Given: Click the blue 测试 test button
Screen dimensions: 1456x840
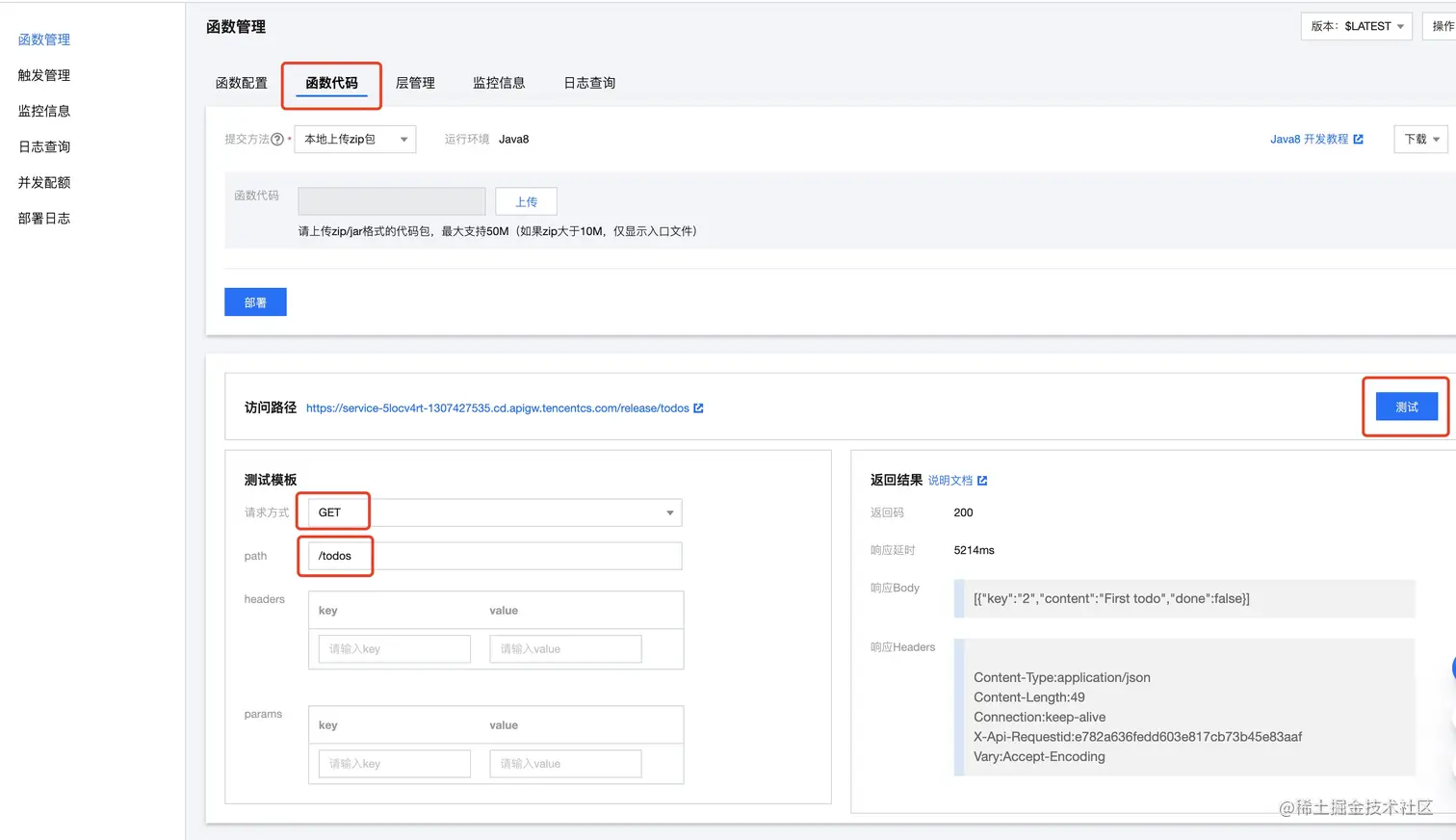Looking at the screenshot, I should point(1407,407).
